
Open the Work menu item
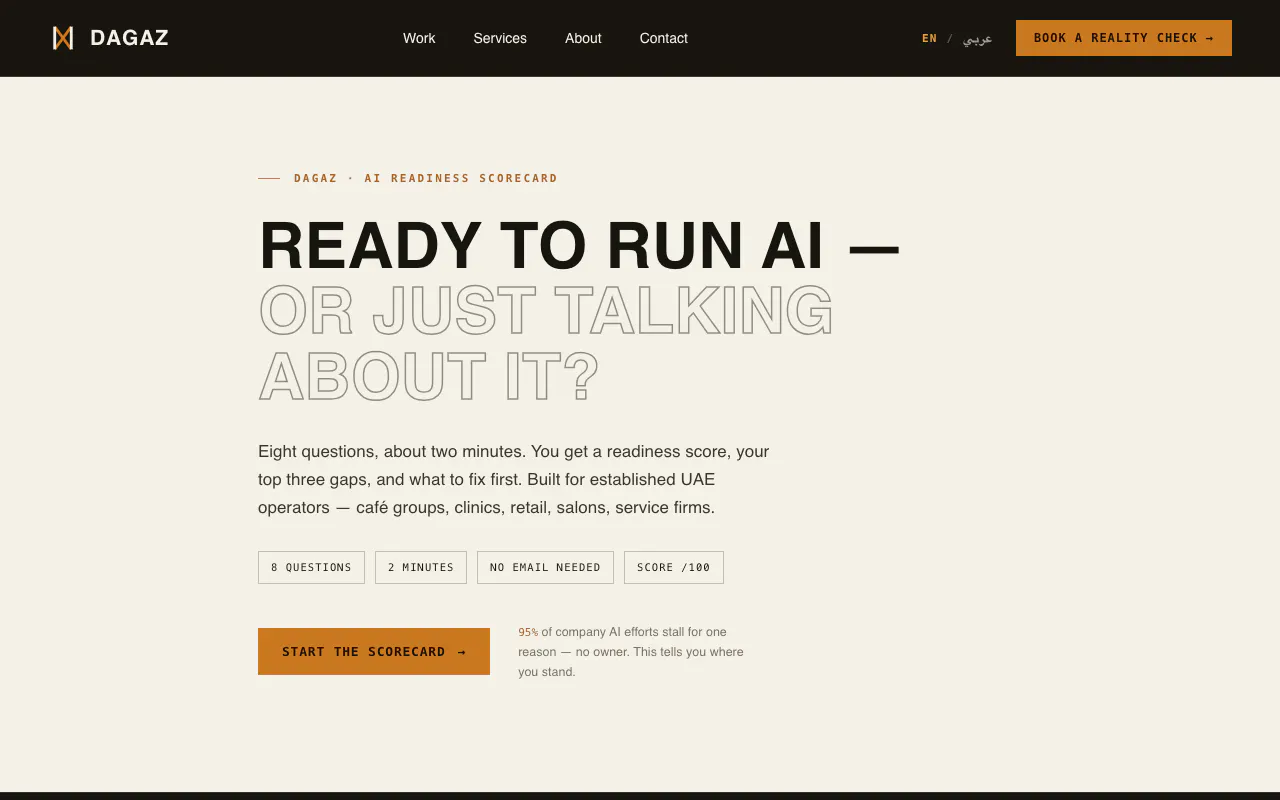click(x=419, y=38)
